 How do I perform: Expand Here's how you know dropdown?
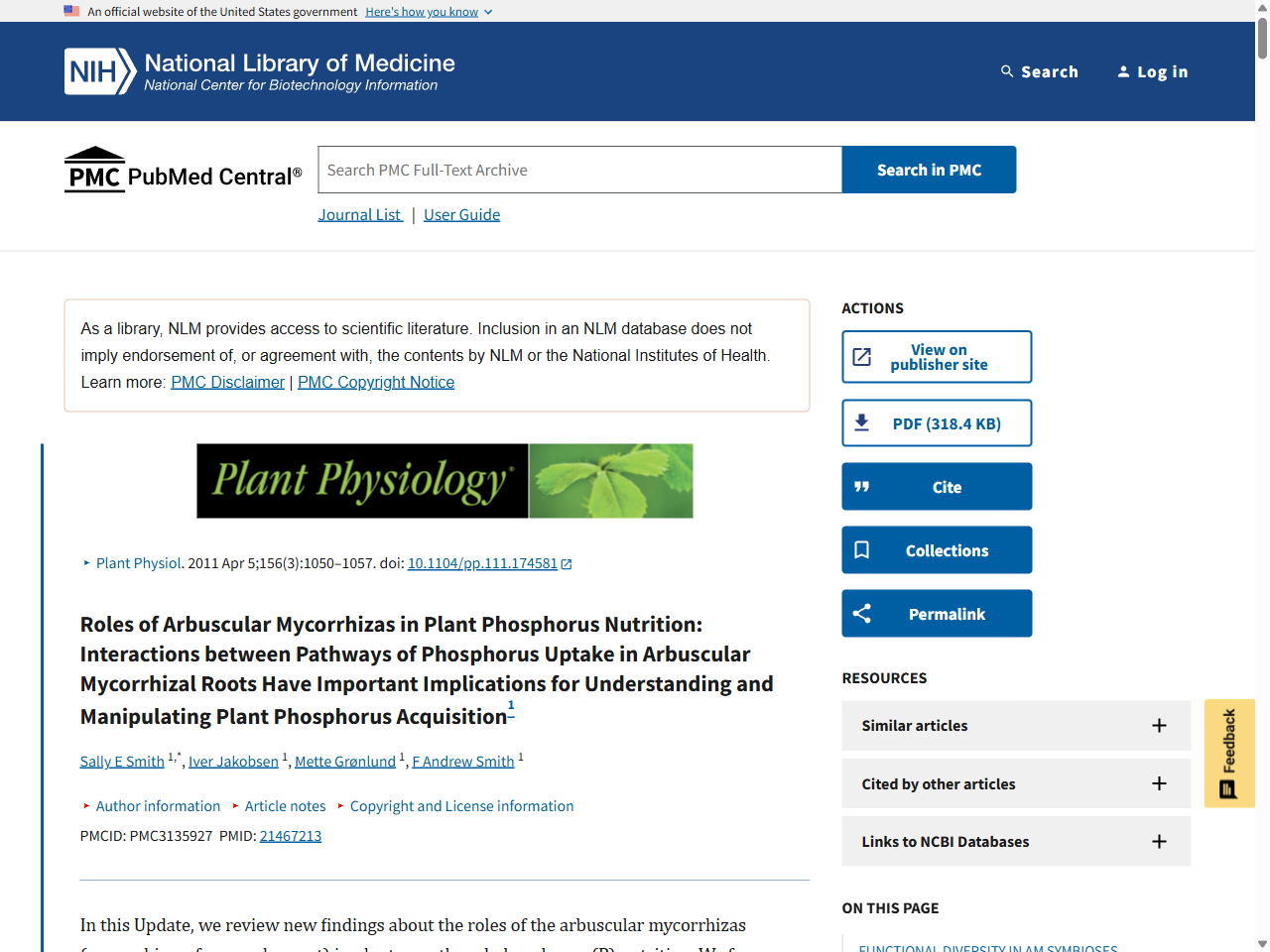point(429,12)
